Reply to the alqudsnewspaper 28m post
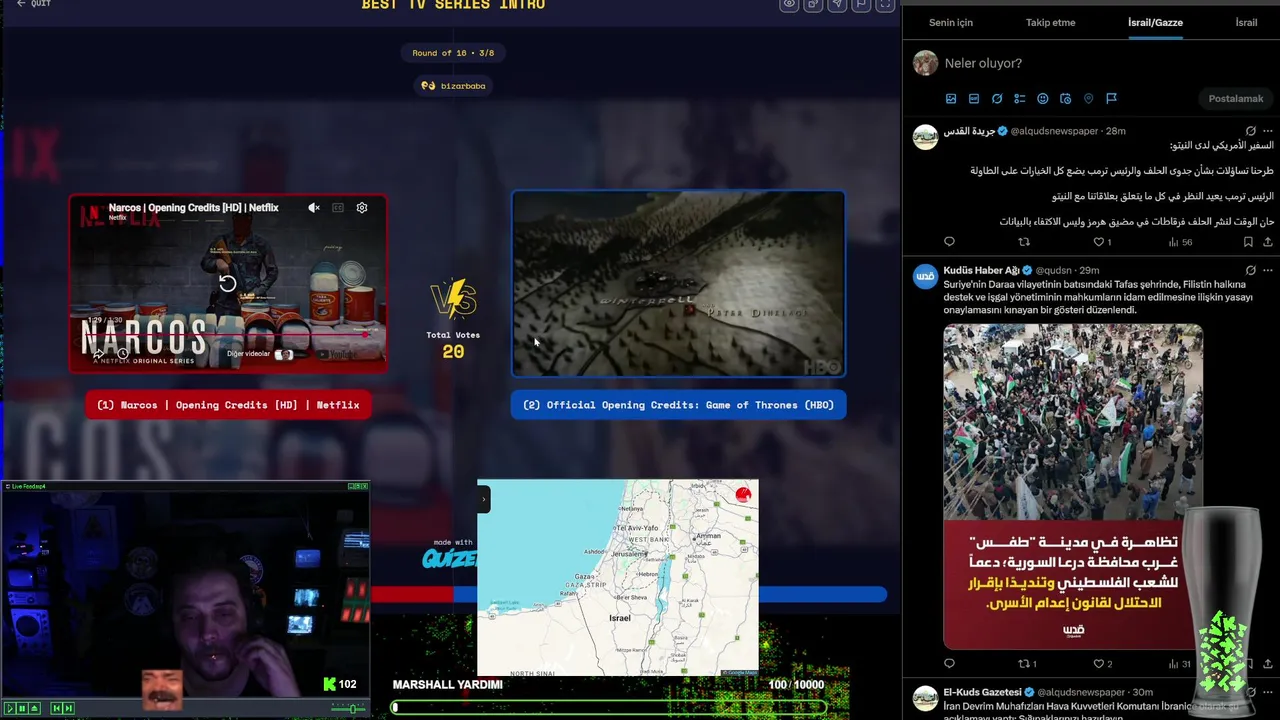The image size is (1280, 720). point(949,242)
